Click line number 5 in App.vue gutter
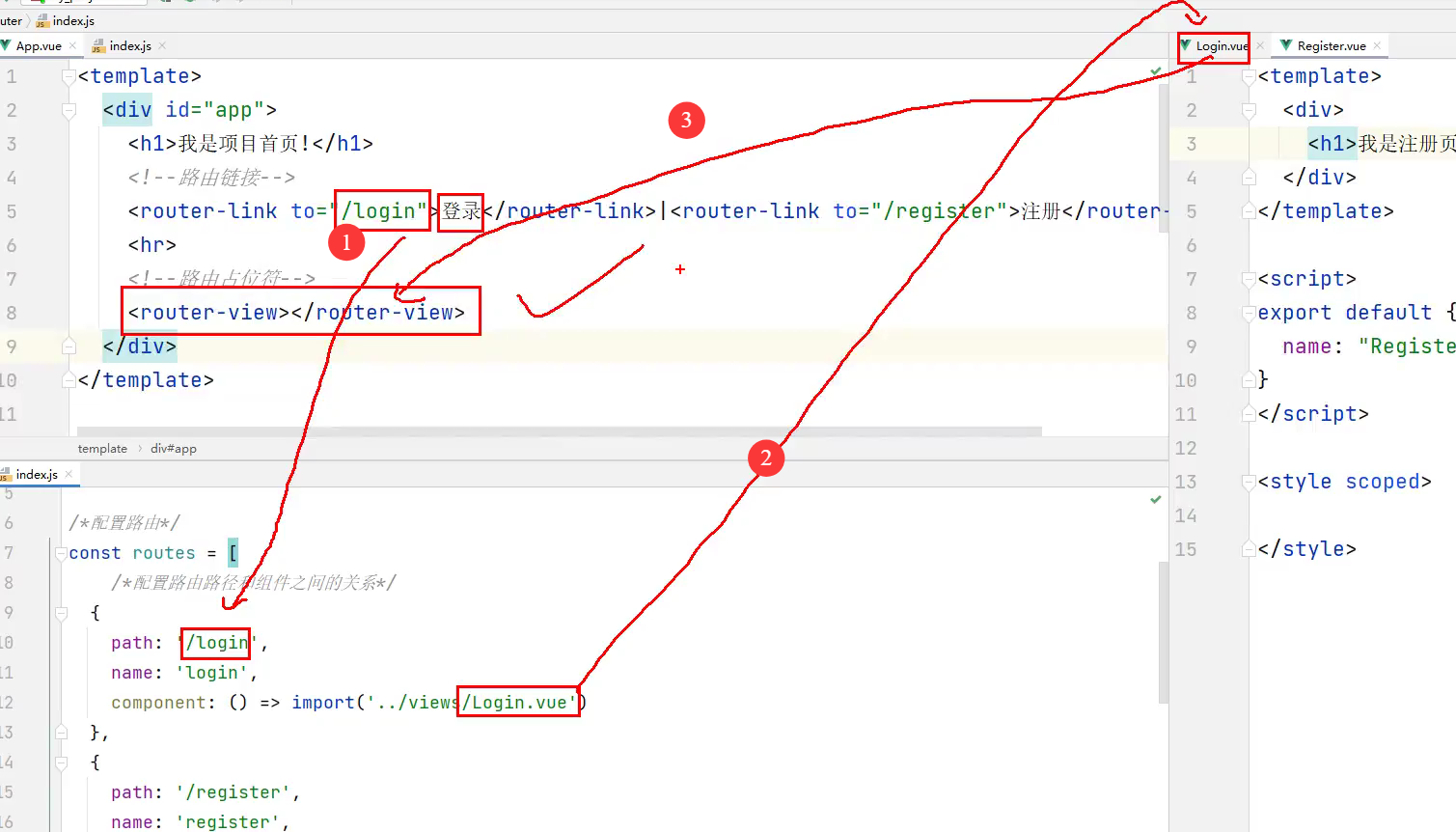Image resolution: width=1456 pixels, height=832 pixels. coord(12,211)
